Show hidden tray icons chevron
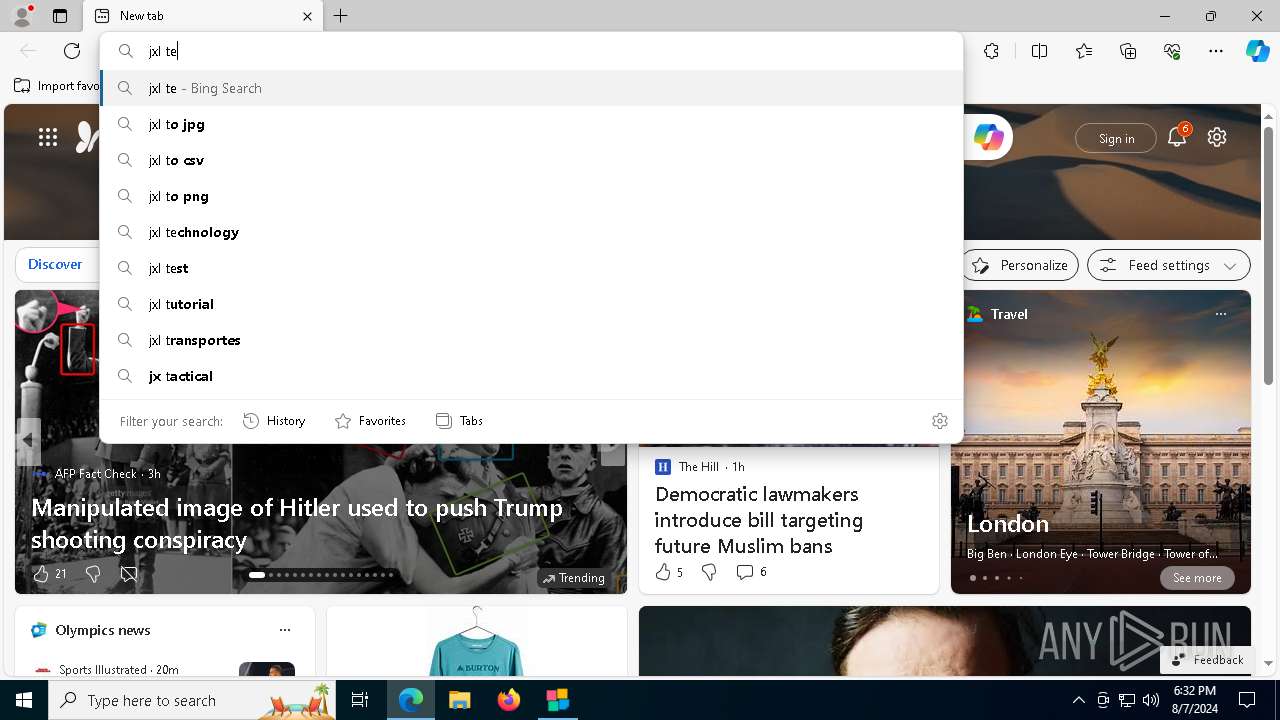 (x=1078, y=700)
